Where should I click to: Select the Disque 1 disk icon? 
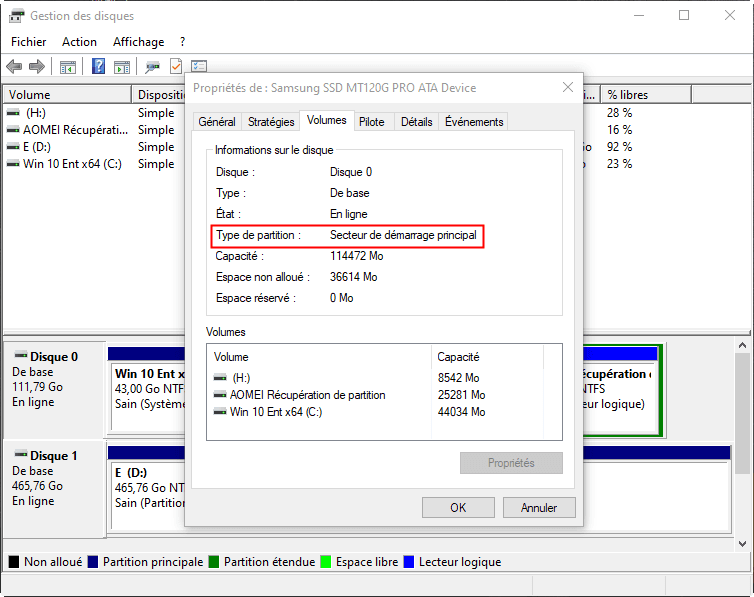click(x=21, y=454)
